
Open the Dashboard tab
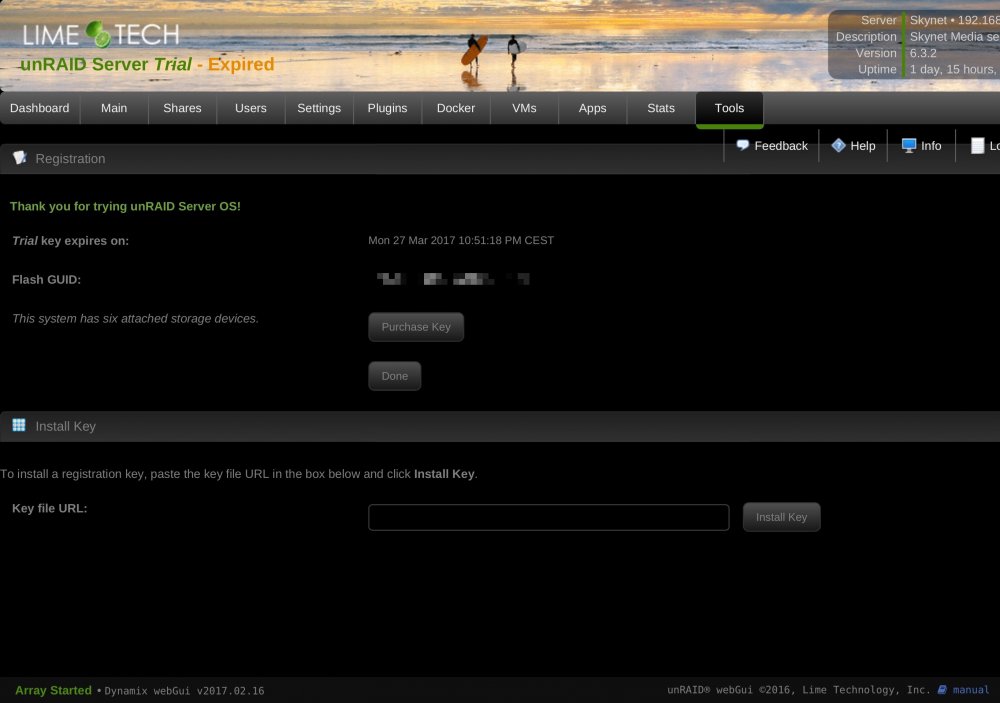pyautogui.click(x=40, y=108)
